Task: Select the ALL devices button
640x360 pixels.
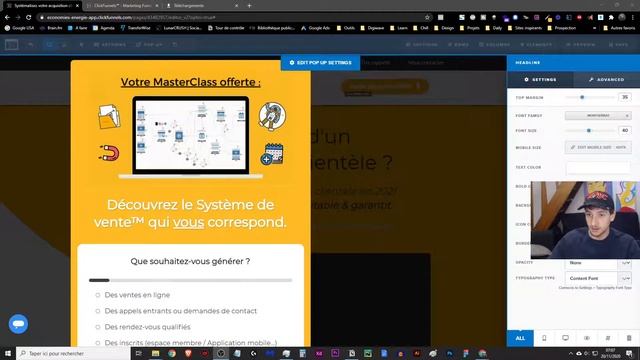Action: pos(520,338)
